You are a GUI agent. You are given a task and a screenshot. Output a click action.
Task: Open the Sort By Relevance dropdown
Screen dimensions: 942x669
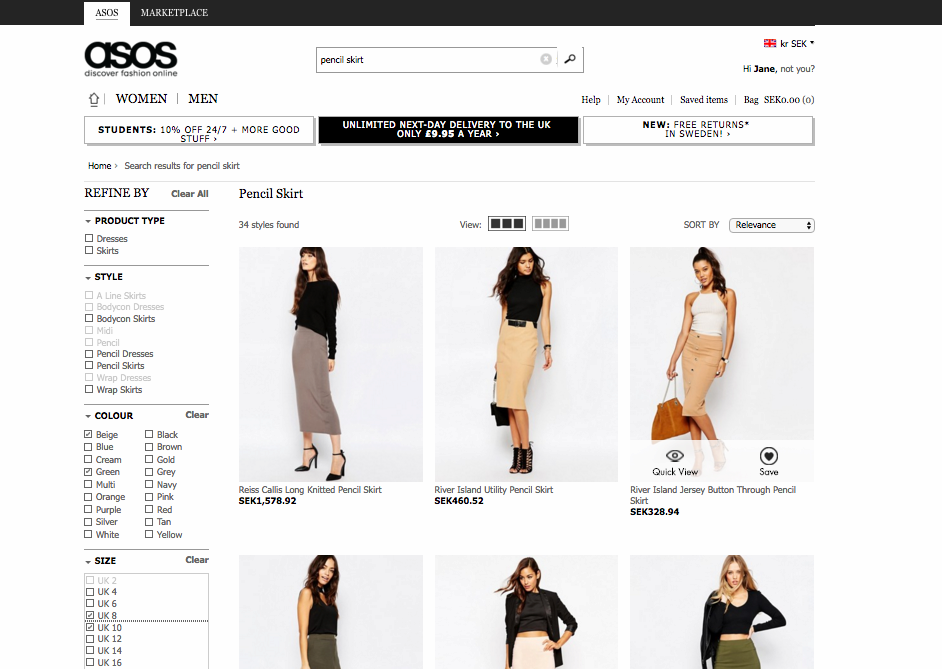click(x=771, y=225)
